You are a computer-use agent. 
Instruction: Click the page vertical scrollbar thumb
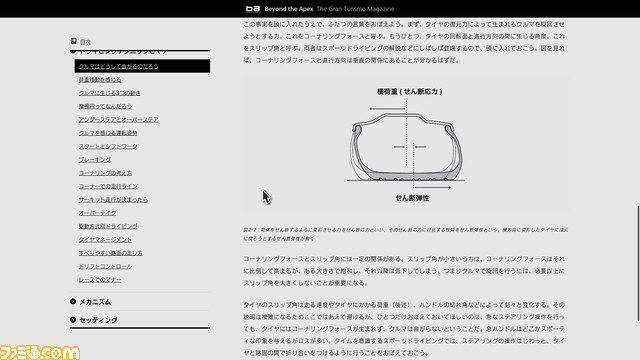tap(638, 263)
